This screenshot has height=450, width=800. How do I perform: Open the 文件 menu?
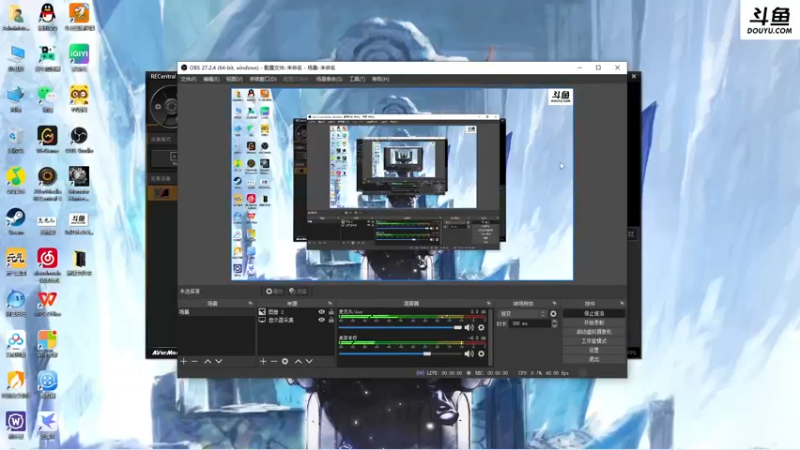point(188,79)
